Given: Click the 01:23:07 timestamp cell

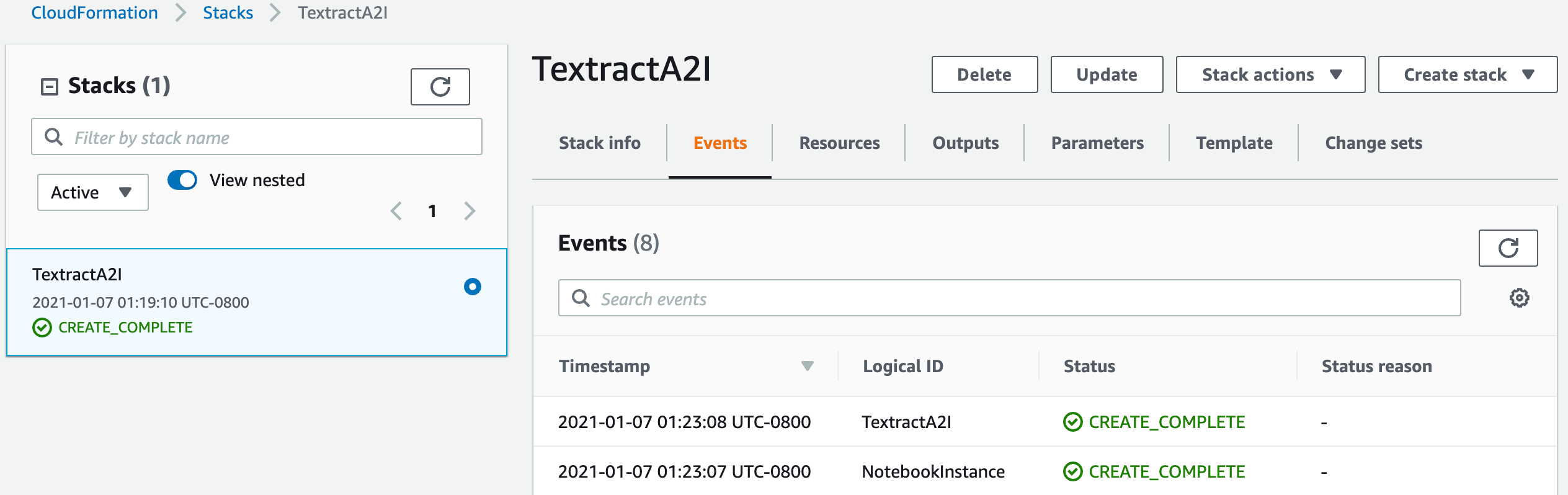Looking at the screenshot, I should [684, 471].
